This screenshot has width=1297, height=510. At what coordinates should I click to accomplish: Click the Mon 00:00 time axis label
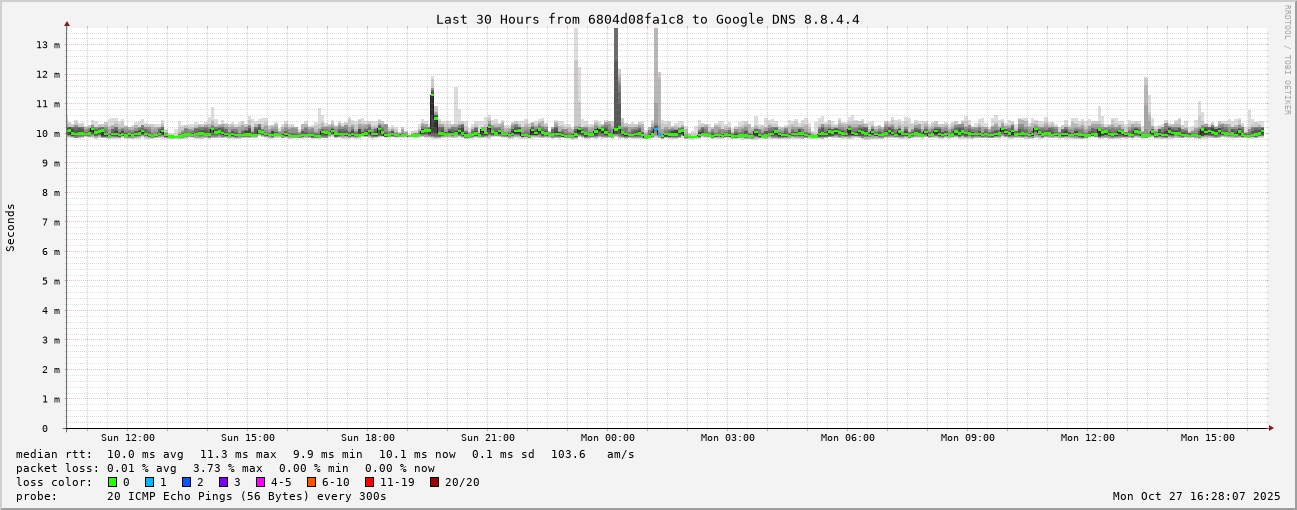pyautogui.click(x=607, y=438)
